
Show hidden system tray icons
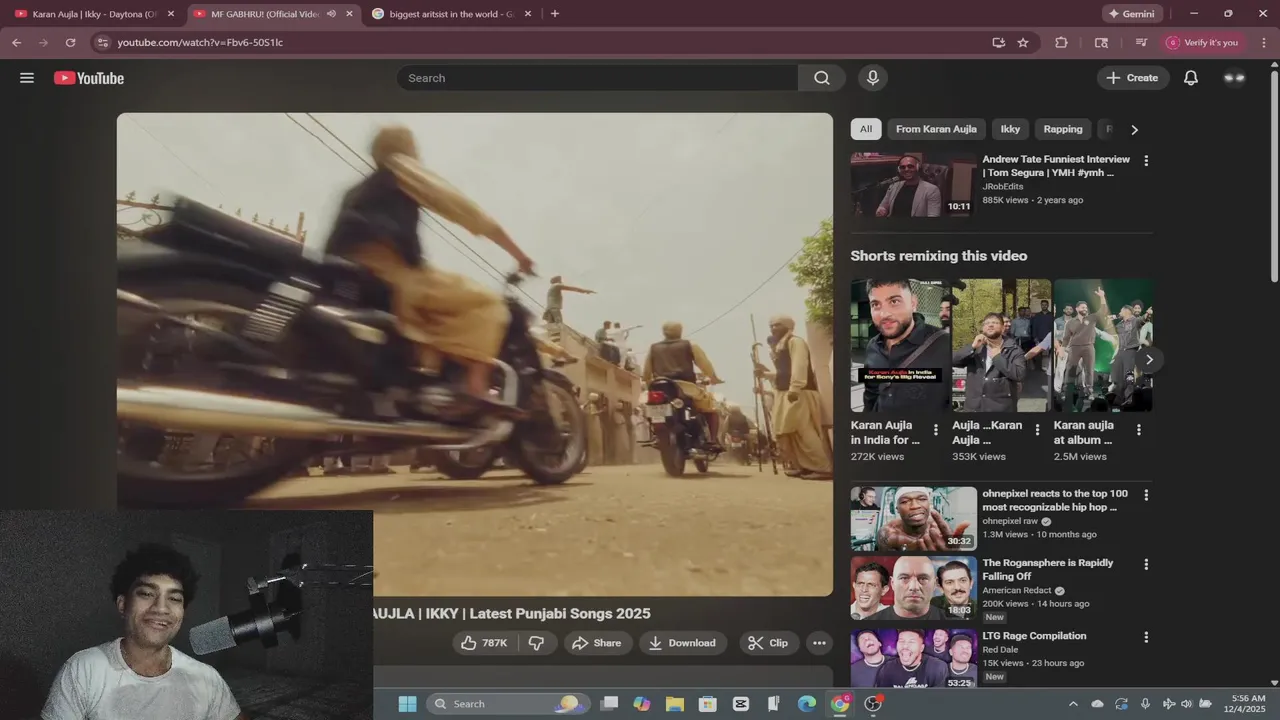tap(1074, 704)
